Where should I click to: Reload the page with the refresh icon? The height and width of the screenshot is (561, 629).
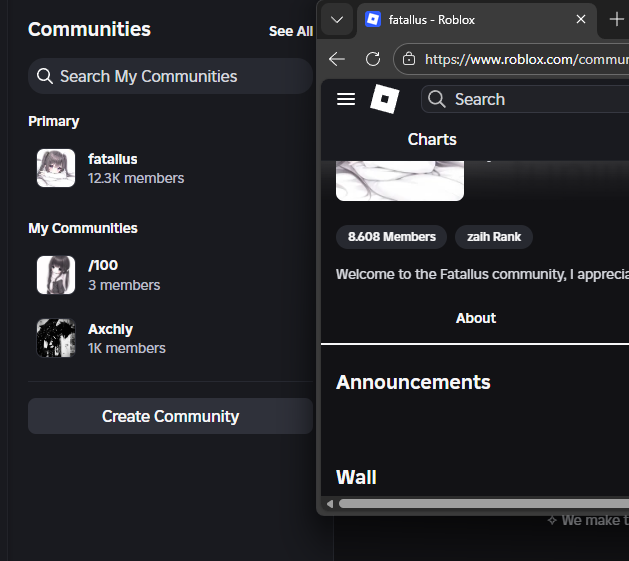(x=373, y=59)
